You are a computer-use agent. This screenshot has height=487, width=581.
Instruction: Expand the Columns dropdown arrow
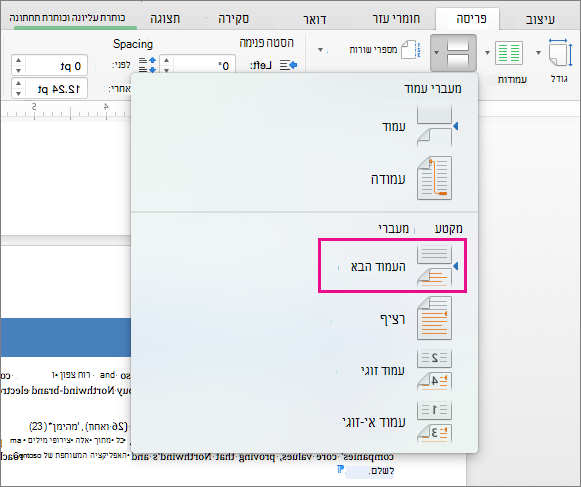(x=487, y=53)
